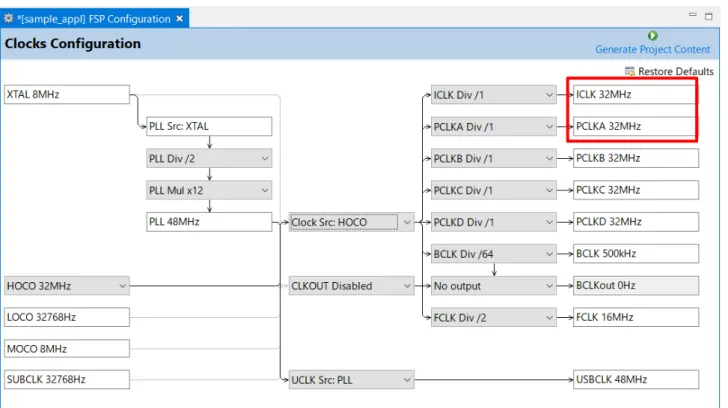The height and width of the screenshot is (408, 728).
Task: Expand the PLL Div /2 dropdown
Action: click(x=209, y=158)
